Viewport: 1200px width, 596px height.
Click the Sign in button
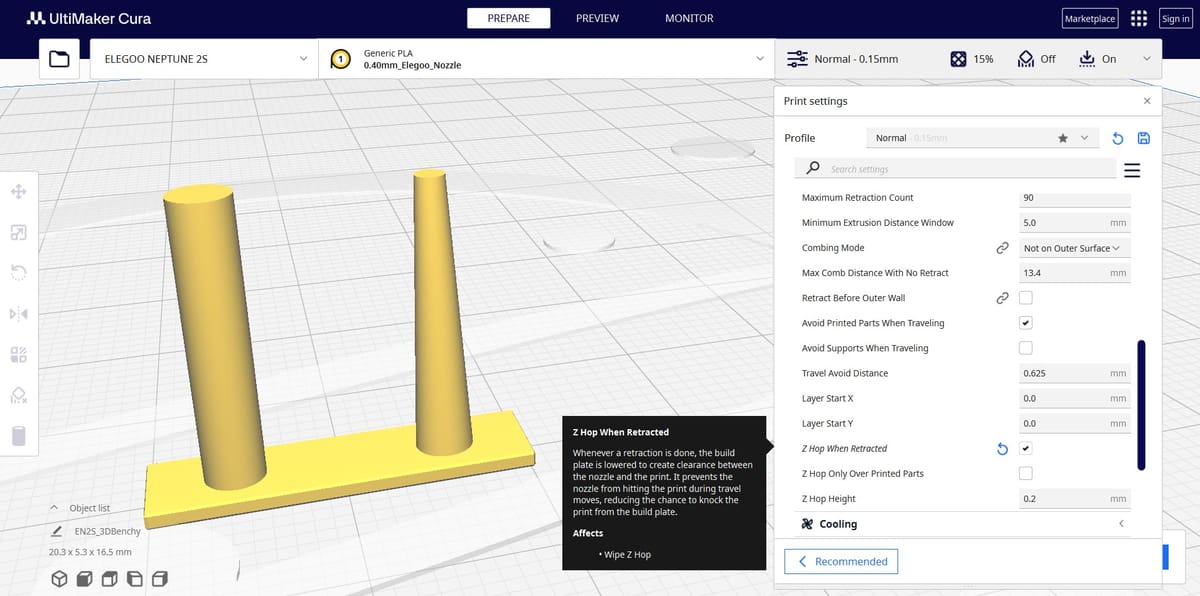1175,19
